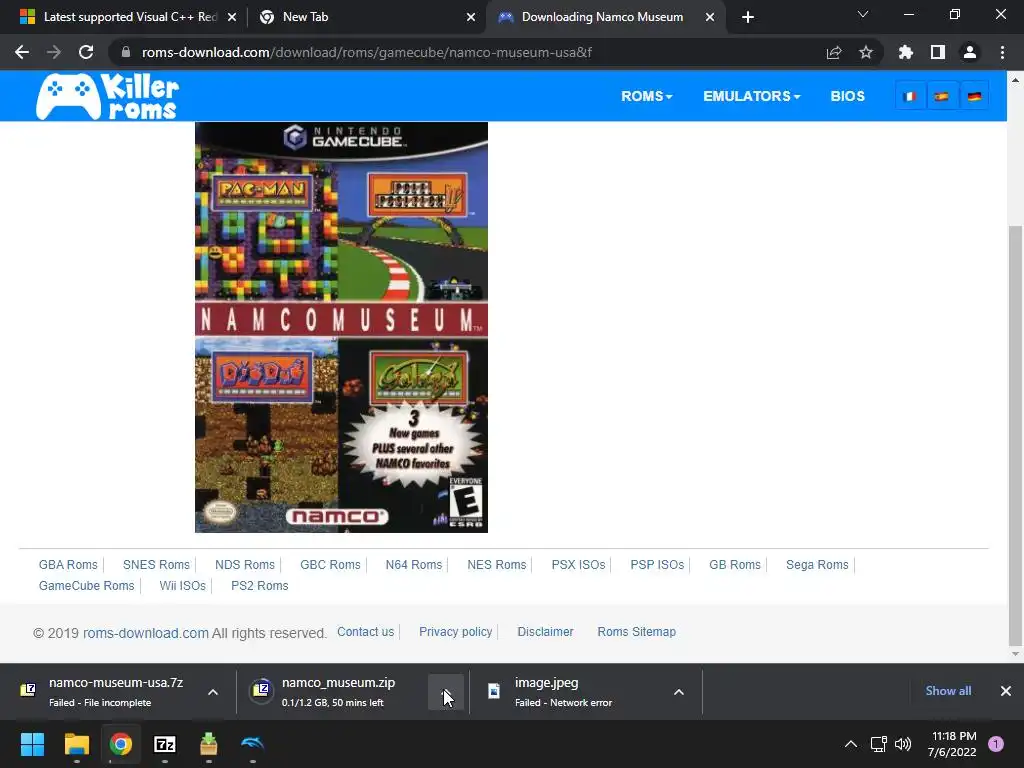View site lock information icon

126,52
